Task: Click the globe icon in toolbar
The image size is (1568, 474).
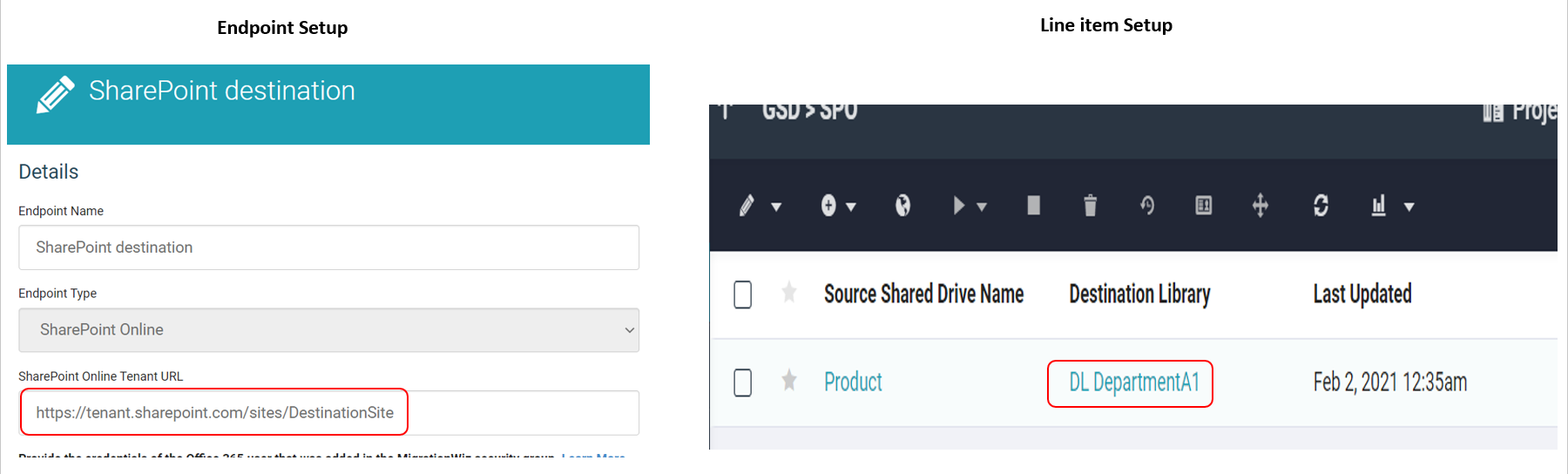Action: coord(903,206)
